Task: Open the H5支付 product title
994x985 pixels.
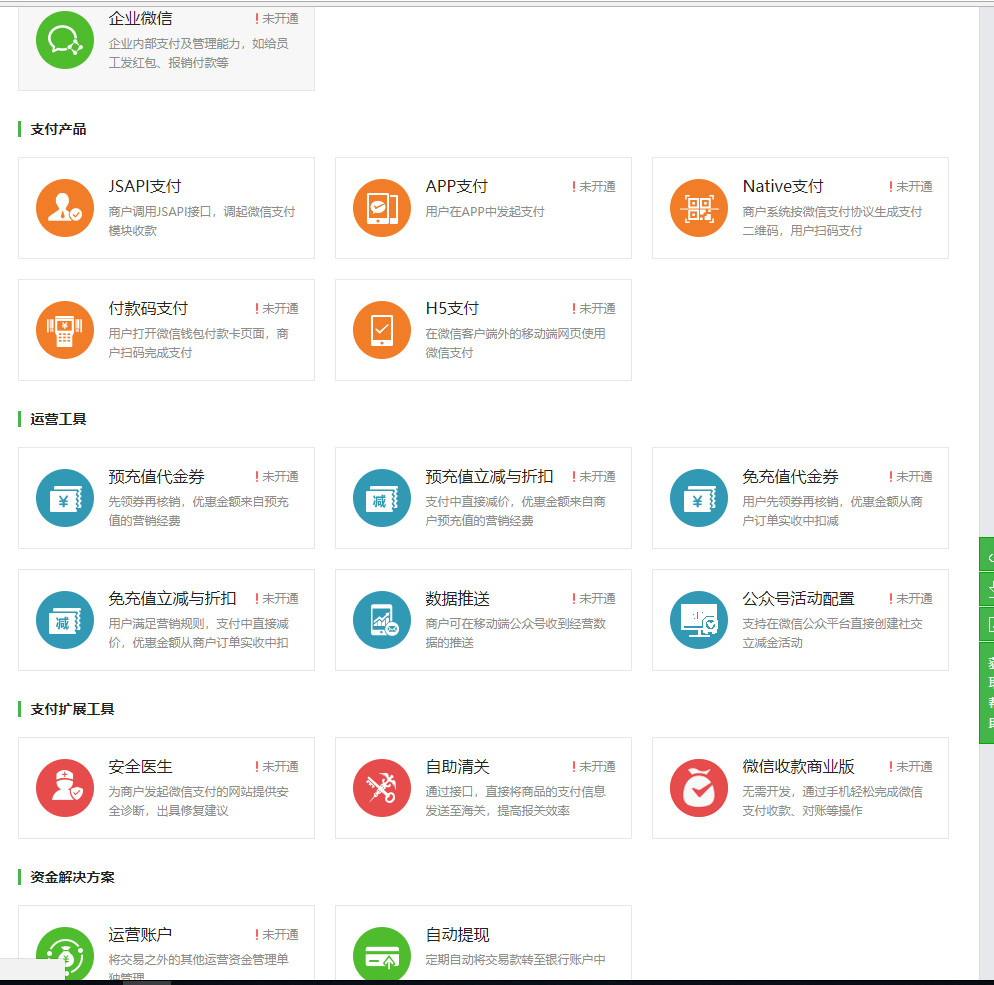Action: [452, 309]
